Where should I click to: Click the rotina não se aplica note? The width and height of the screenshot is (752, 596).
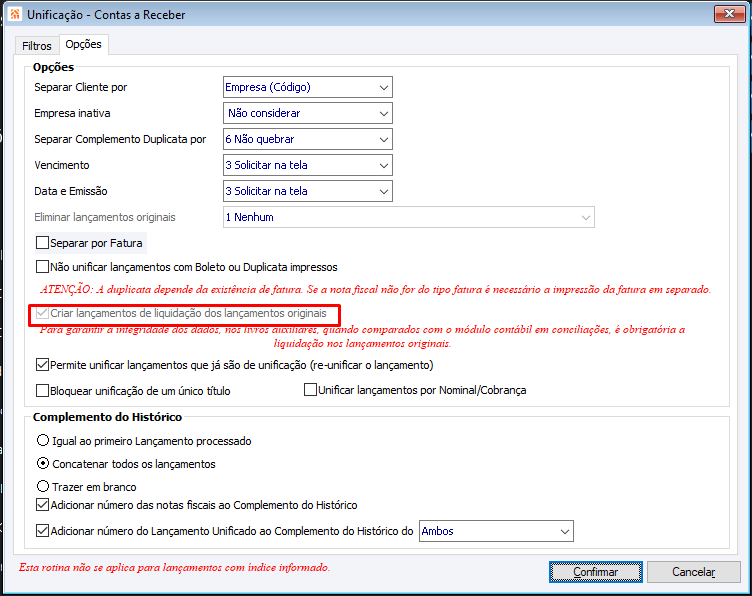coord(174,568)
